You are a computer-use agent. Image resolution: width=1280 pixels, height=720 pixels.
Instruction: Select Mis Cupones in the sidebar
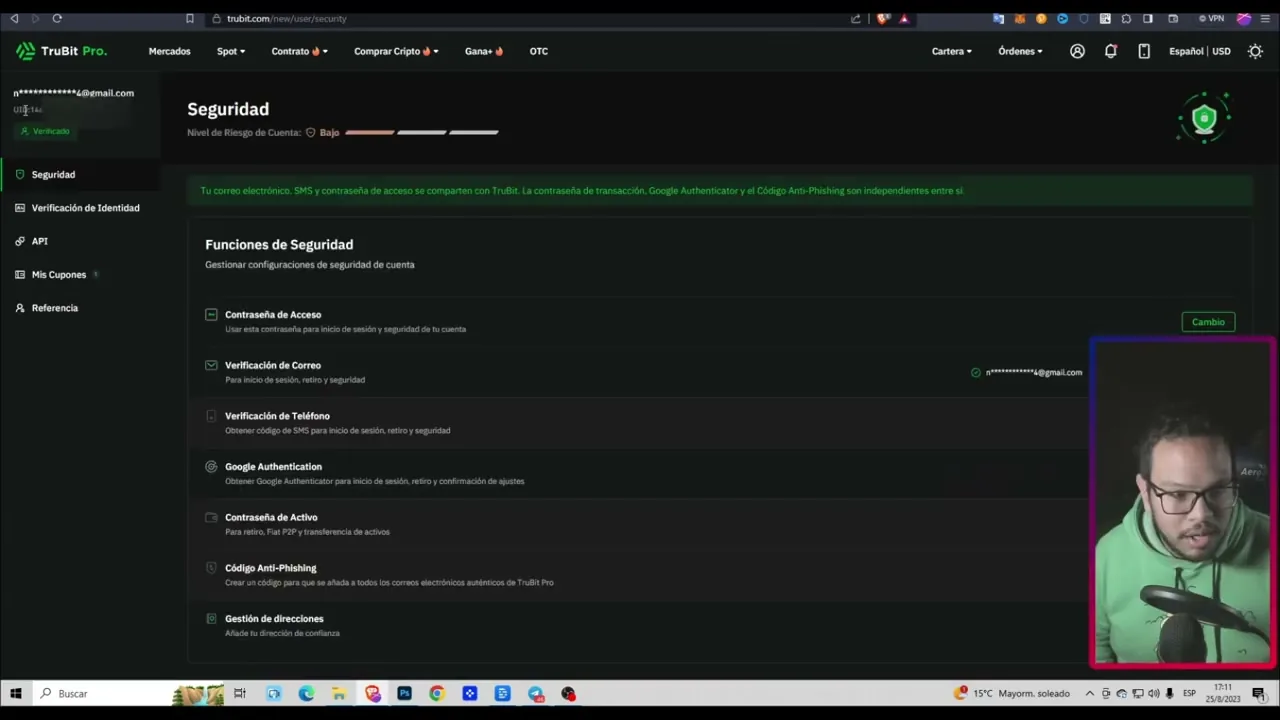80,275
